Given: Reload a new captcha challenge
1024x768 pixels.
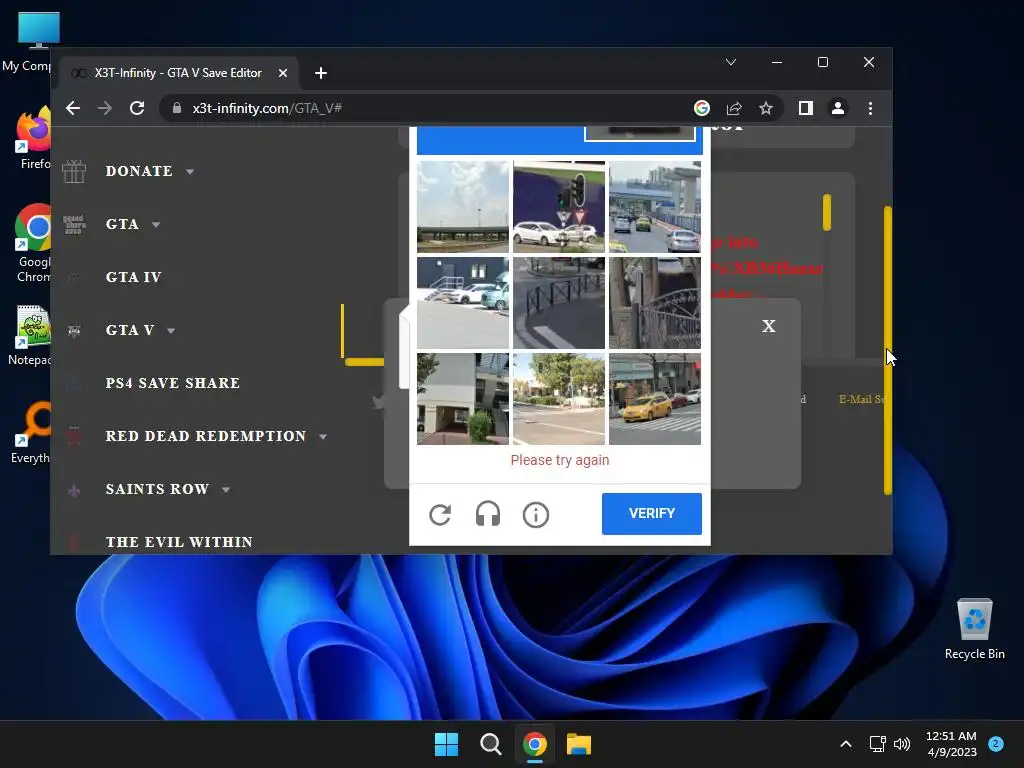Looking at the screenshot, I should (440, 515).
